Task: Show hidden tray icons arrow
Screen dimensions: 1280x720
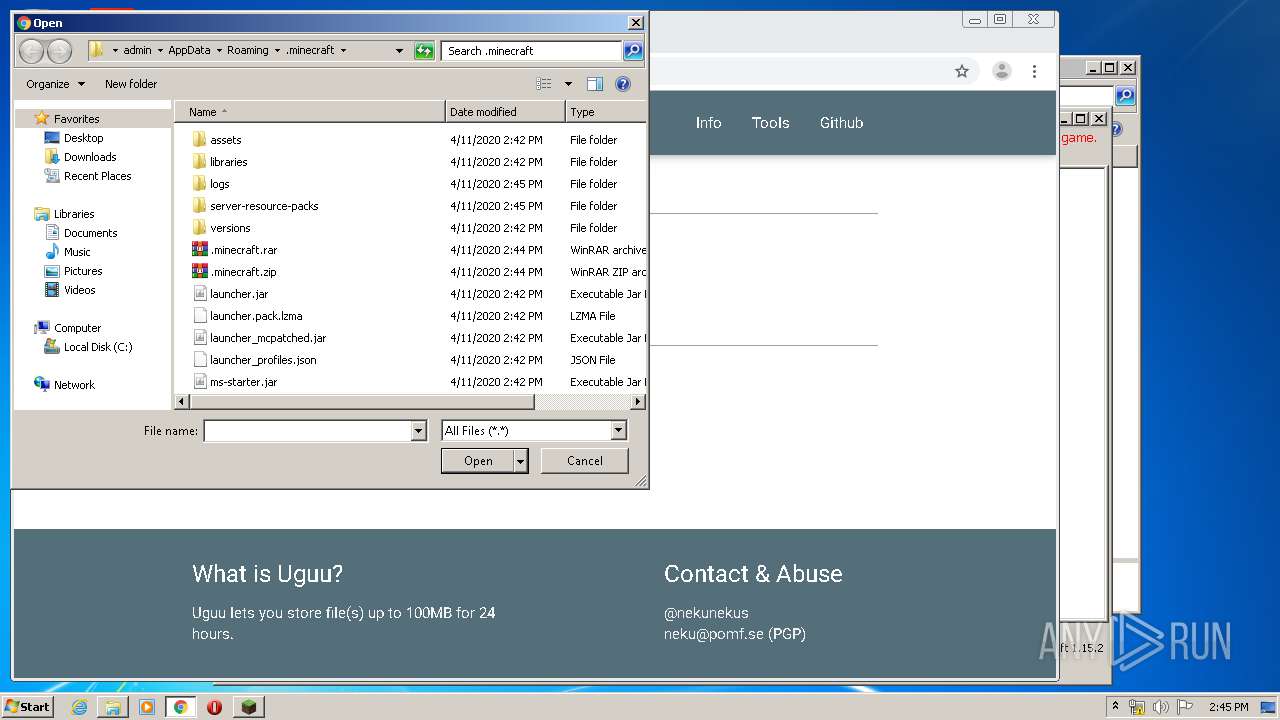Action: 1115,707
